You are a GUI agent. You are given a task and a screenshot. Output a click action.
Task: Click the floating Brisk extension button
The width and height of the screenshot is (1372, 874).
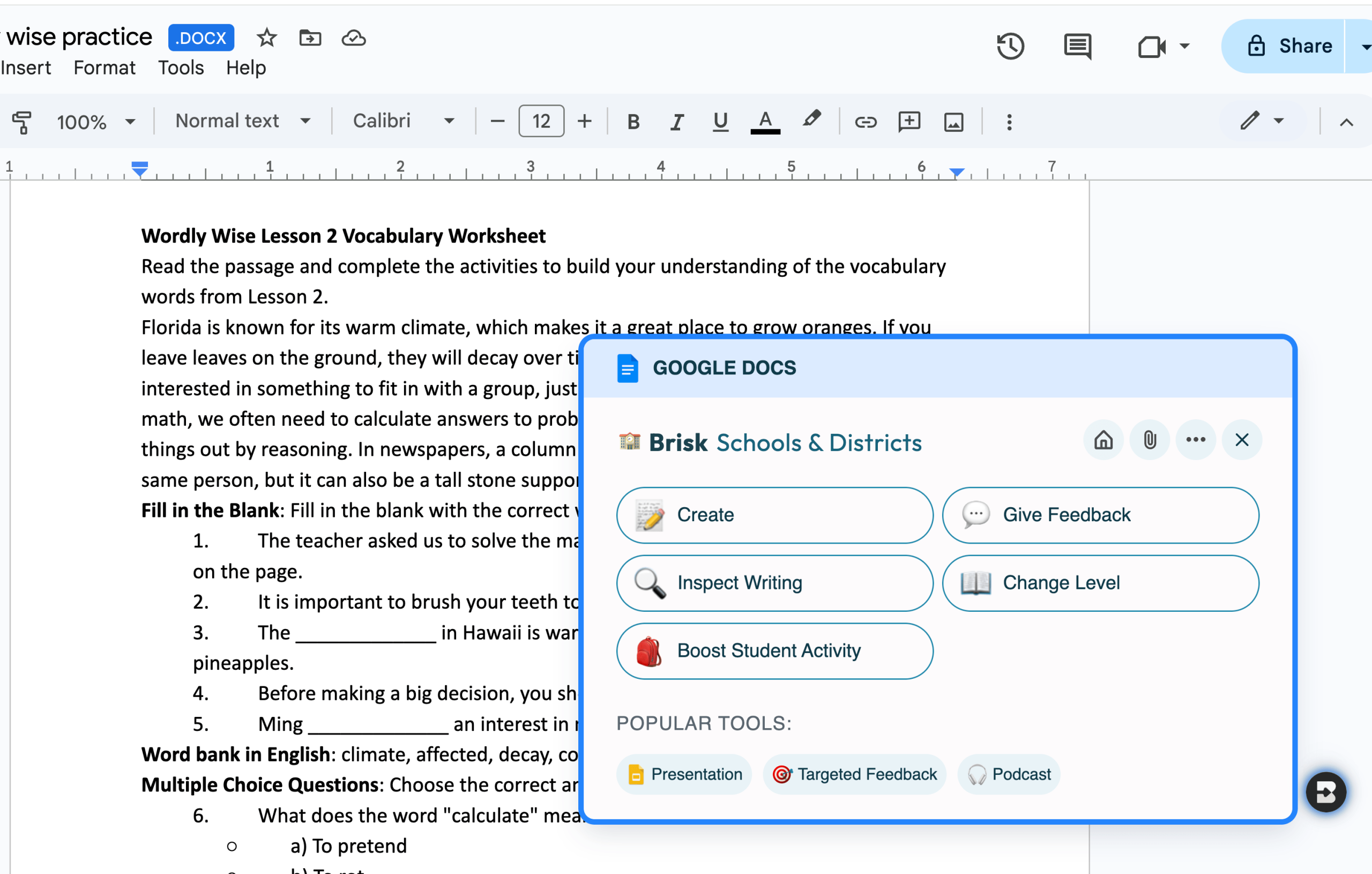click(x=1325, y=791)
